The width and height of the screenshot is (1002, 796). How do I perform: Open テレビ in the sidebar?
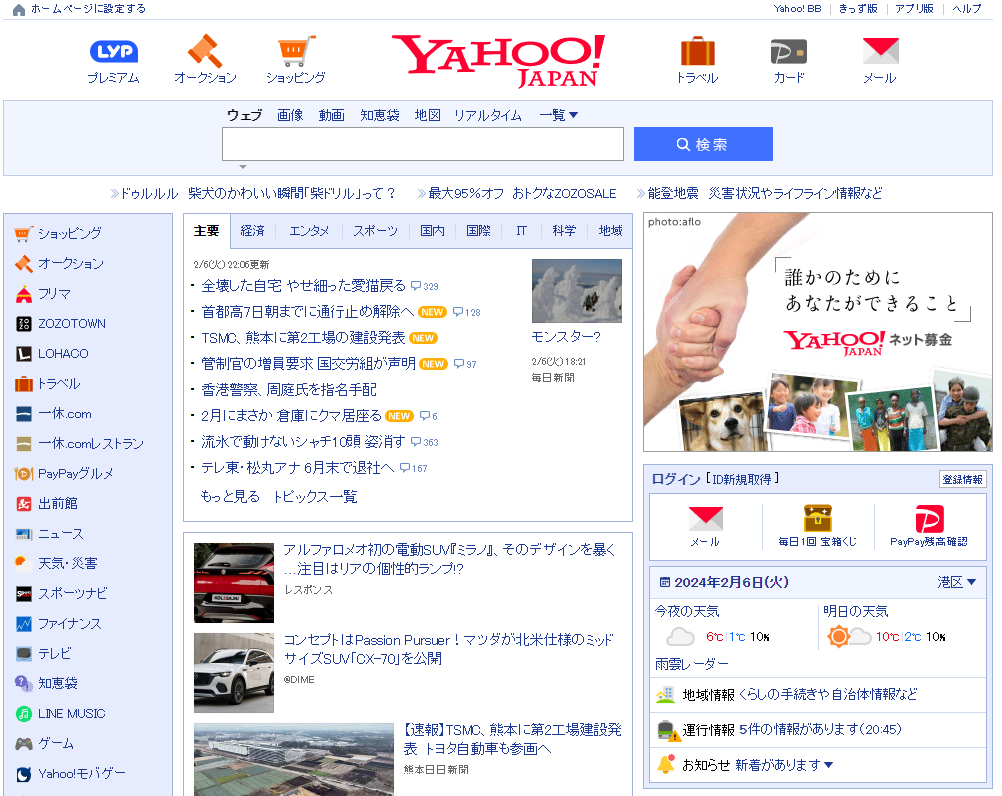click(55, 654)
